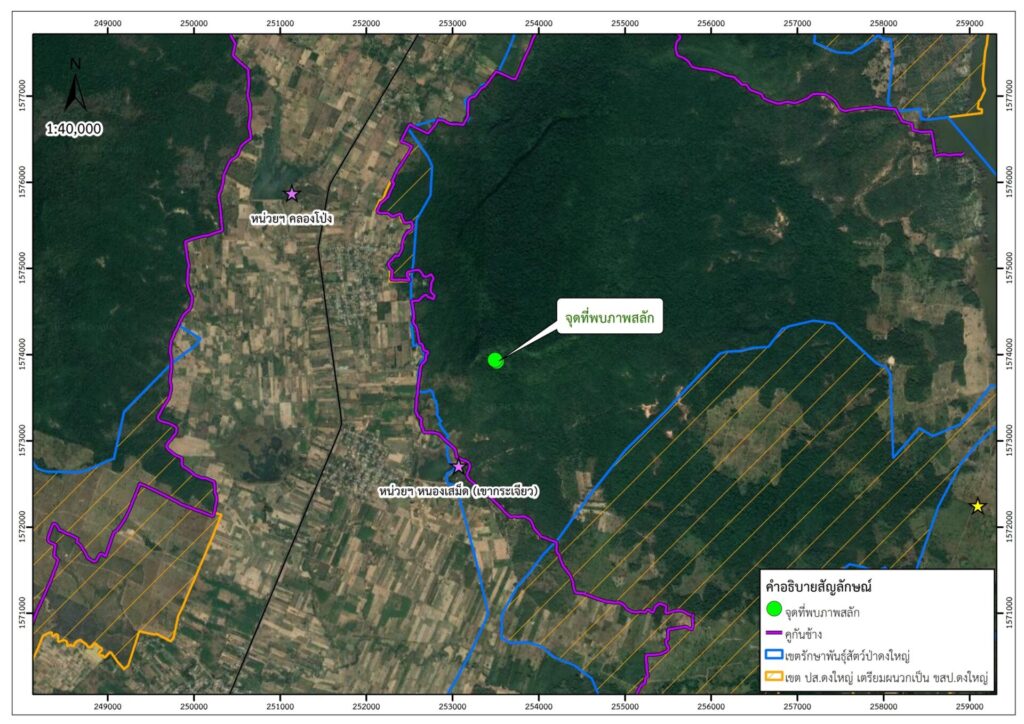Click the yellow star marker on the map

[x=978, y=506]
